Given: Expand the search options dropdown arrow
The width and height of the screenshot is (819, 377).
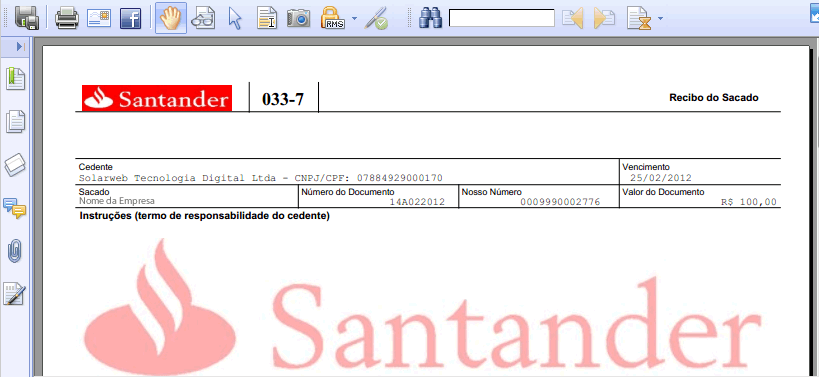Looking at the screenshot, I should coord(660,19).
